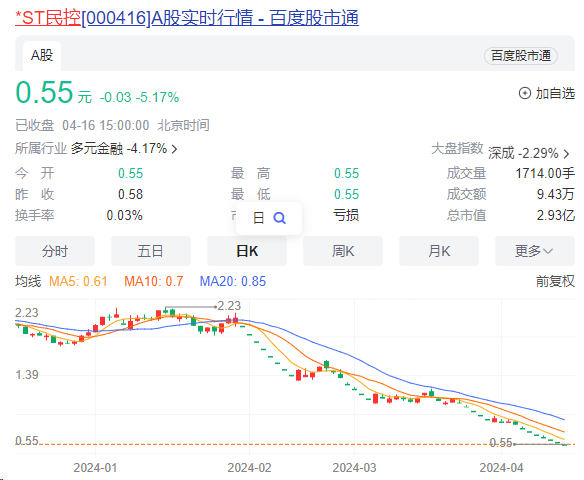
Task: Click the 2024-02 date axis label
Action: [x=249, y=468]
